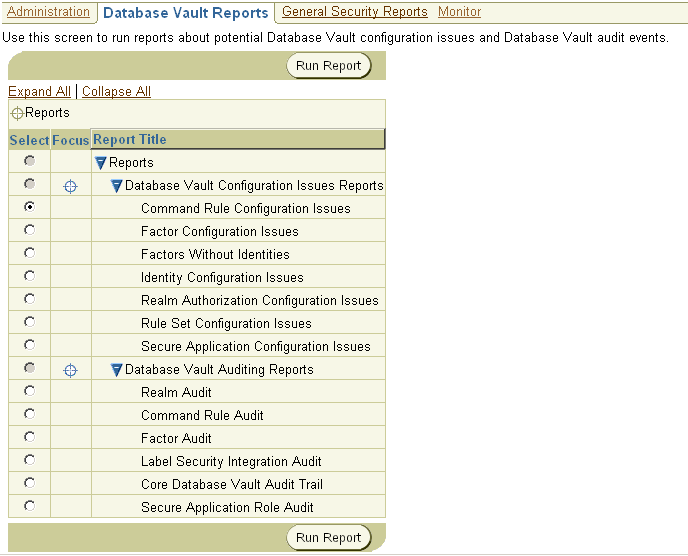
Task: Select radio for Realm Audit report
Action: pyautogui.click(x=29, y=391)
